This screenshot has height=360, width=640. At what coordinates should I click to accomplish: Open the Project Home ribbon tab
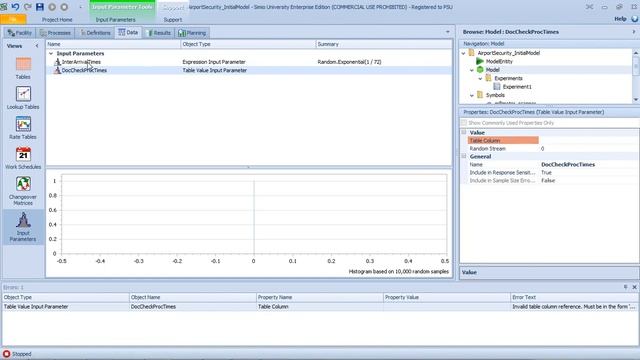[x=57, y=20]
